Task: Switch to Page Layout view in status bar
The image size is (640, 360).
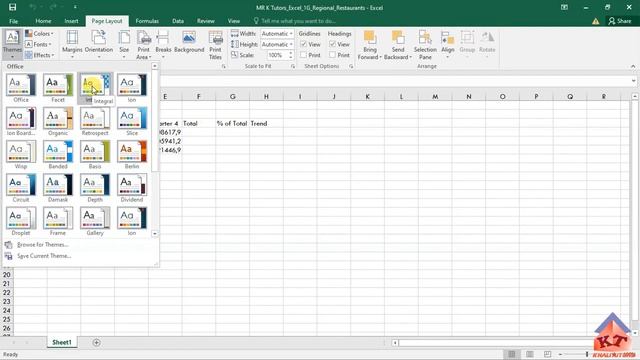Action: coord(529,354)
